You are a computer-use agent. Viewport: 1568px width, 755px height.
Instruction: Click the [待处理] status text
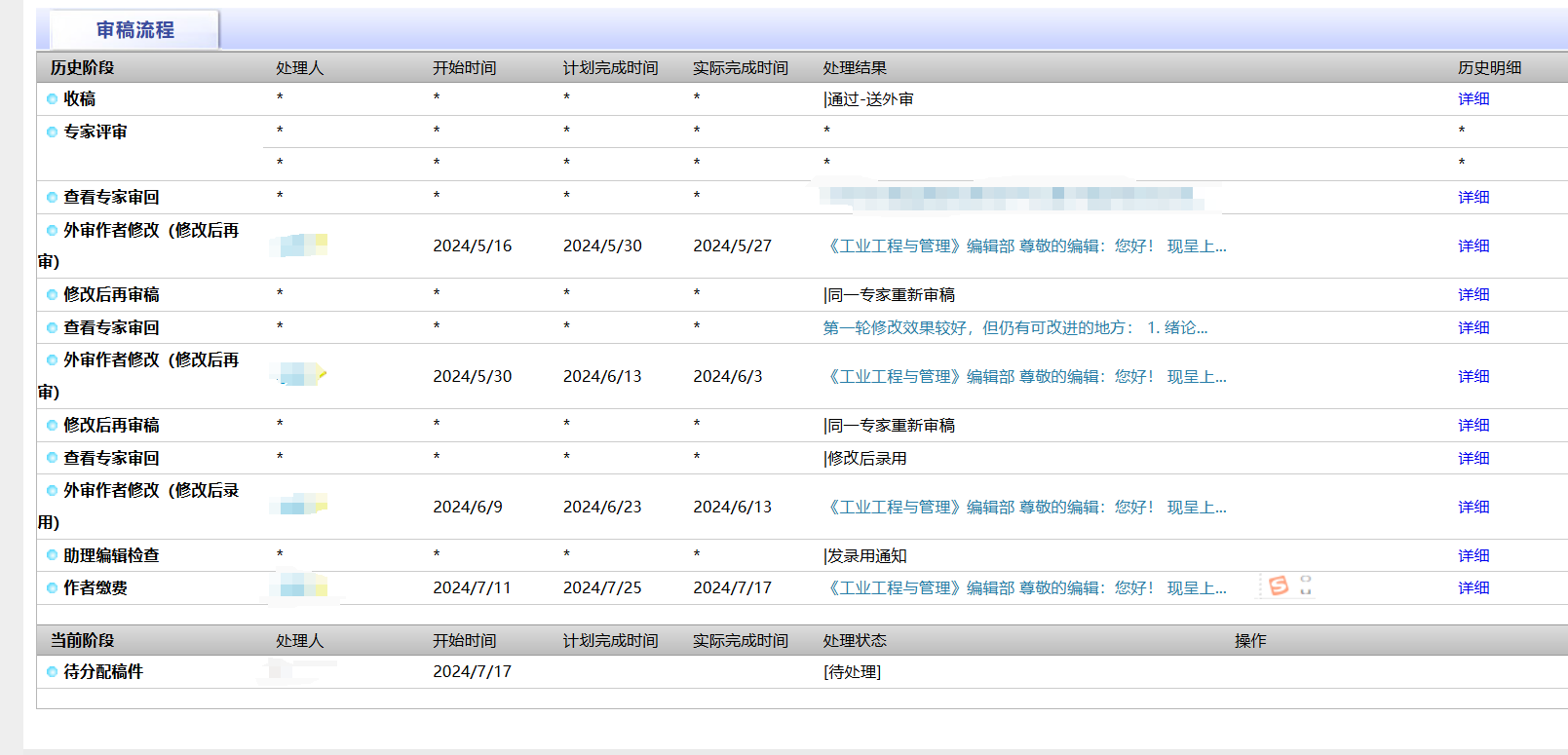(x=852, y=672)
